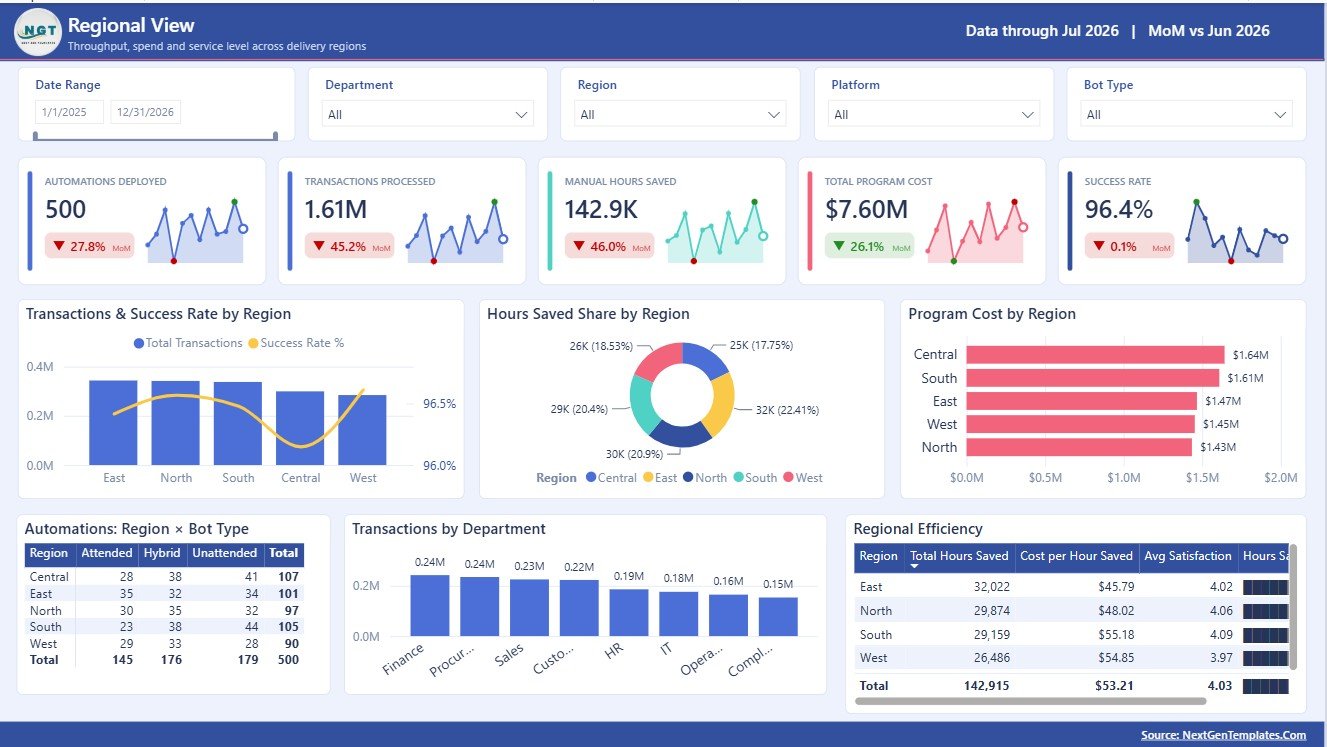
Task: Select the Central program cost bar $1.64M
Action: click(x=1095, y=354)
